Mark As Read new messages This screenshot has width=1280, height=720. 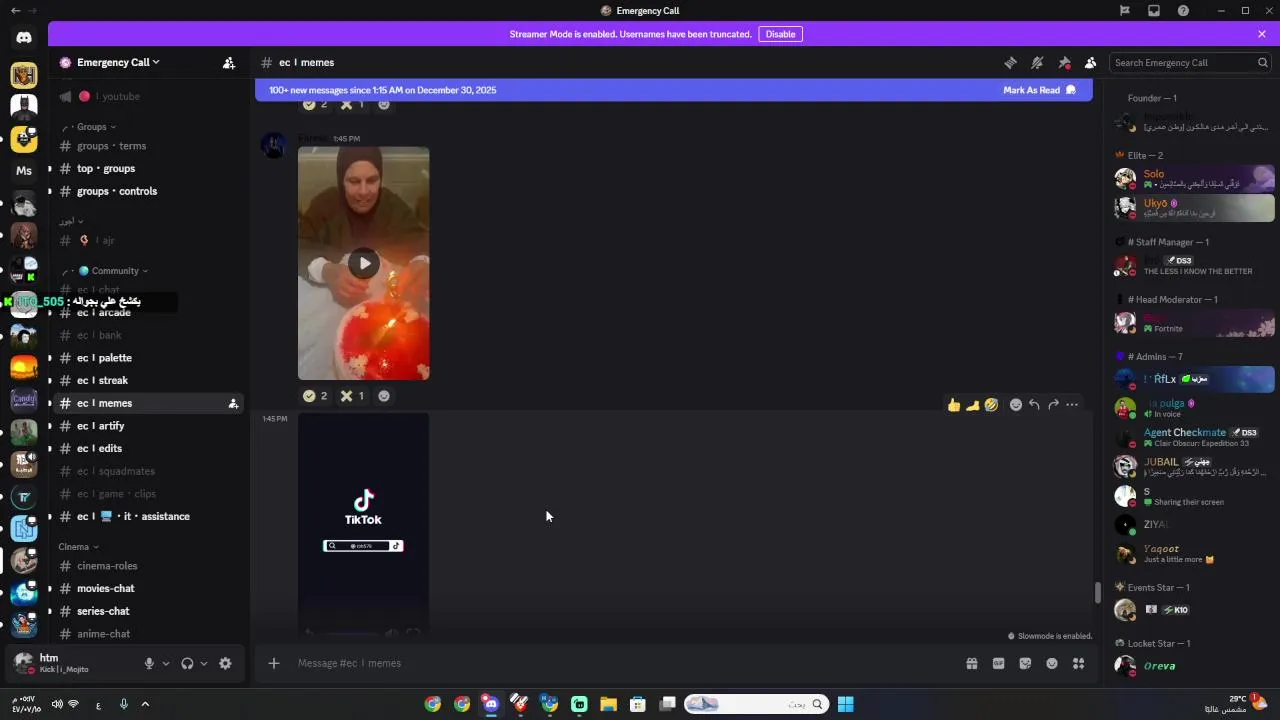(1039, 90)
